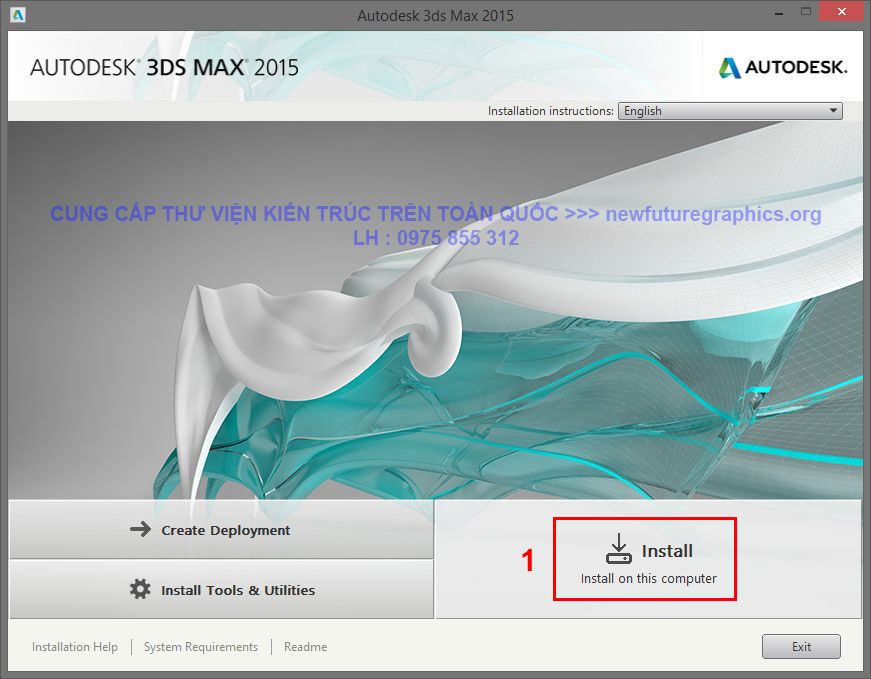Expand the Installation instructions language dropdown
This screenshot has width=871, height=679.
click(730, 111)
